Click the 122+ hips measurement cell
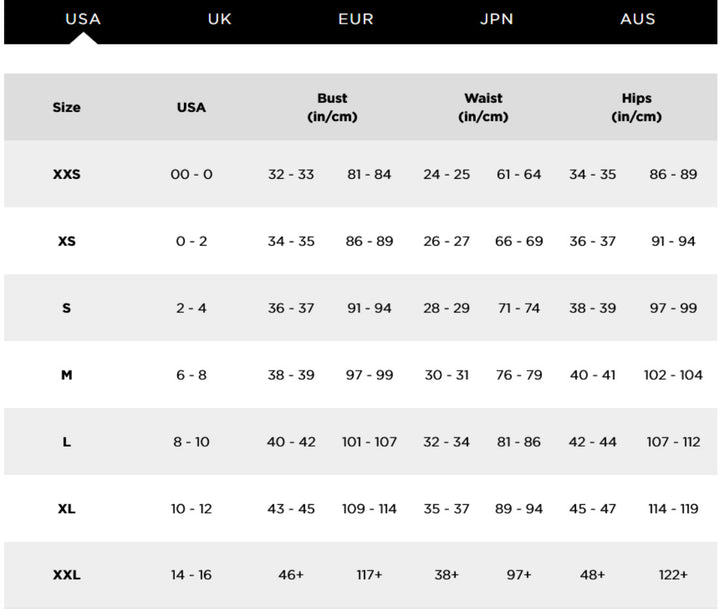 click(673, 575)
